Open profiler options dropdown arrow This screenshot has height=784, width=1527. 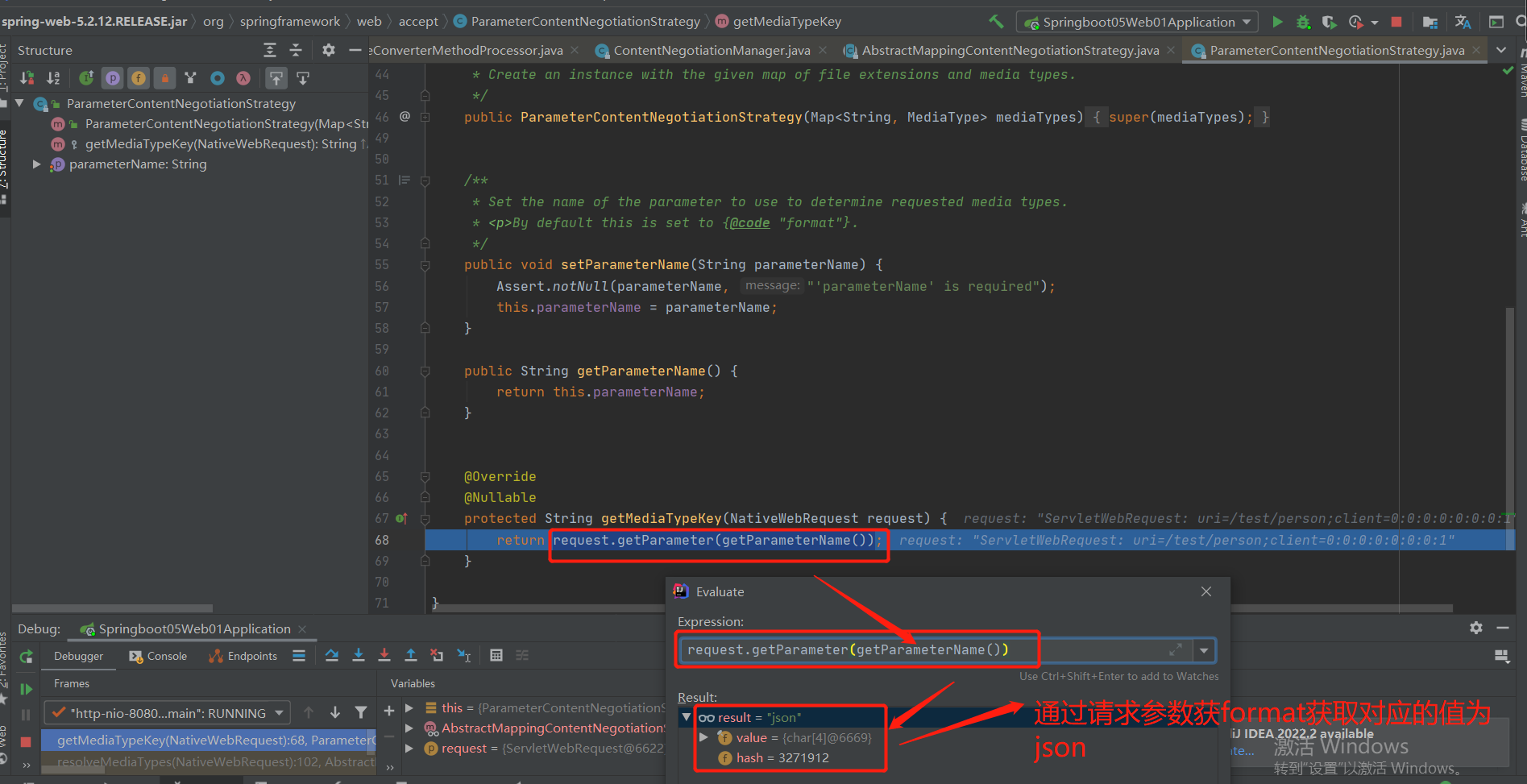tap(1375, 23)
